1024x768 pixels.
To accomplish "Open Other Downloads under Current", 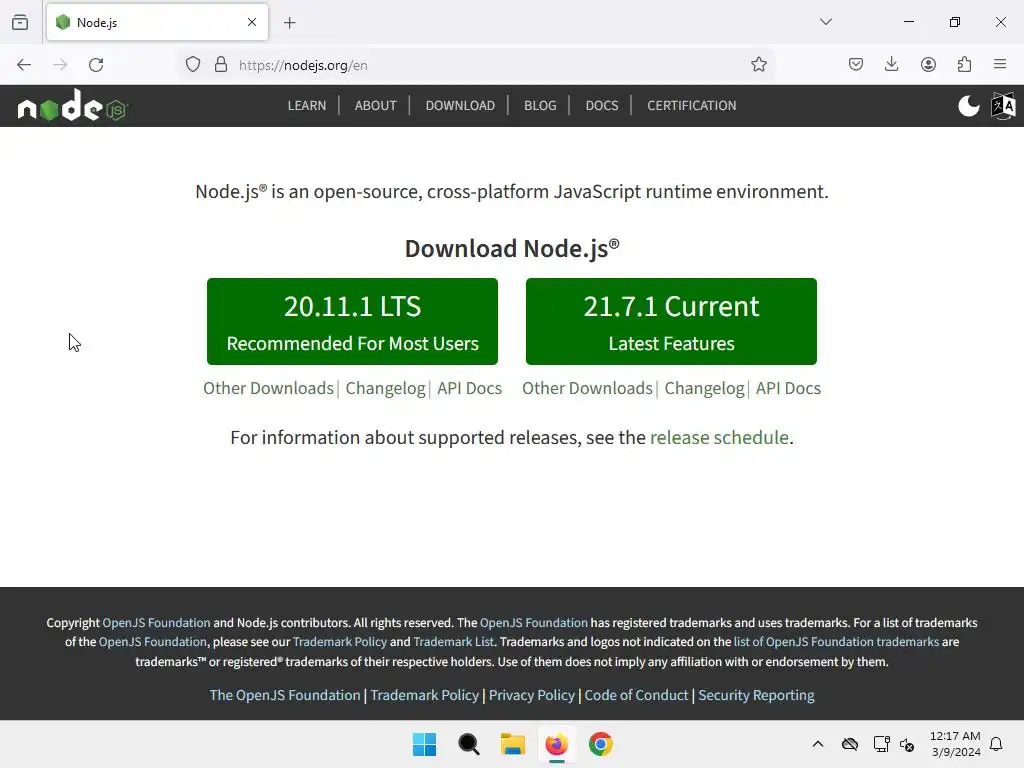I will pos(587,388).
